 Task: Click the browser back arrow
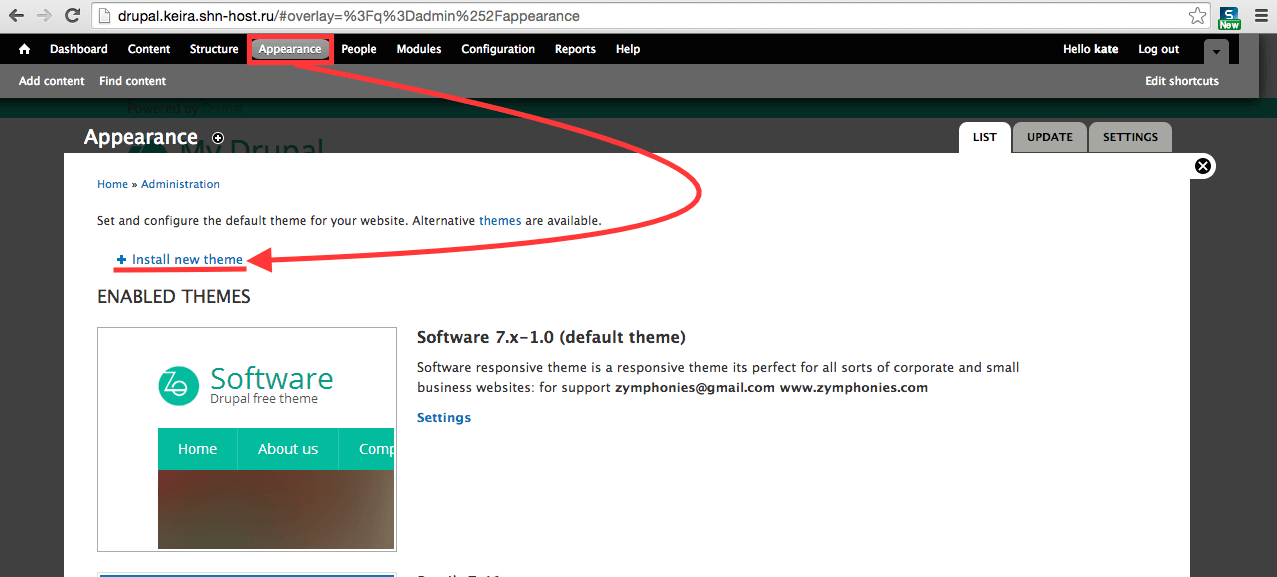[x=17, y=16]
